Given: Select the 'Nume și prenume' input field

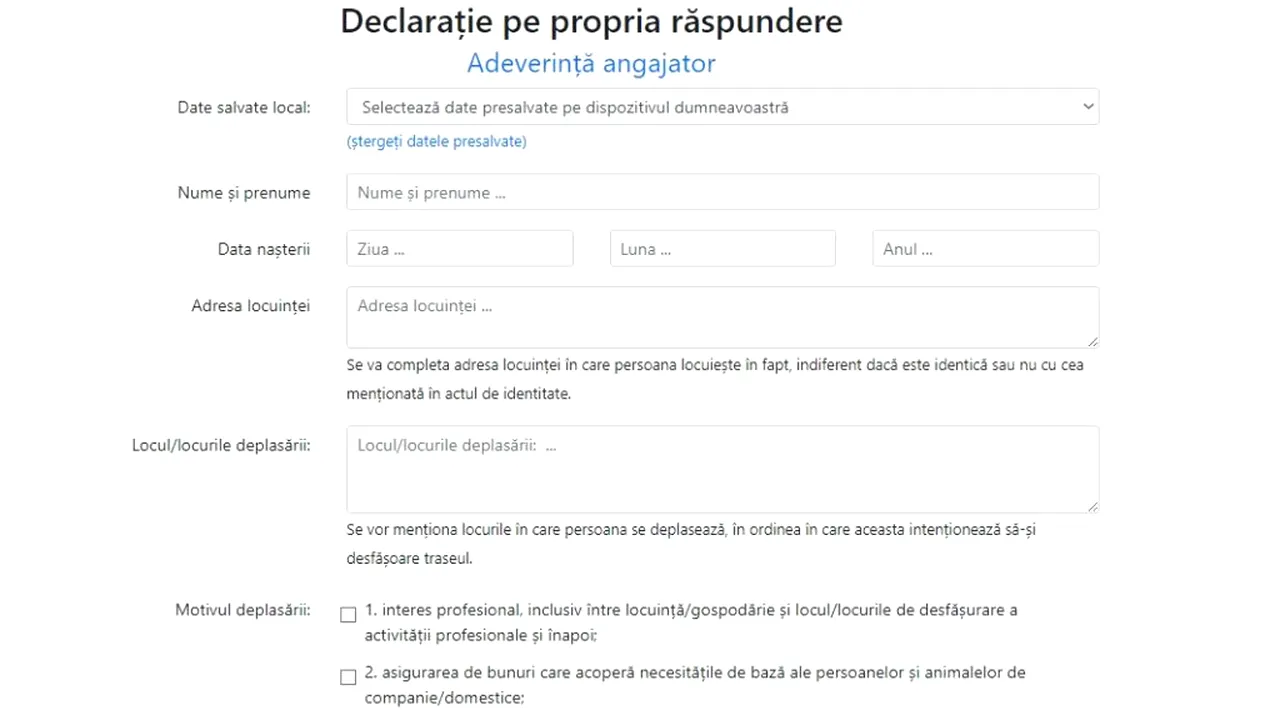Looking at the screenshot, I should pyautogui.click(x=722, y=192).
